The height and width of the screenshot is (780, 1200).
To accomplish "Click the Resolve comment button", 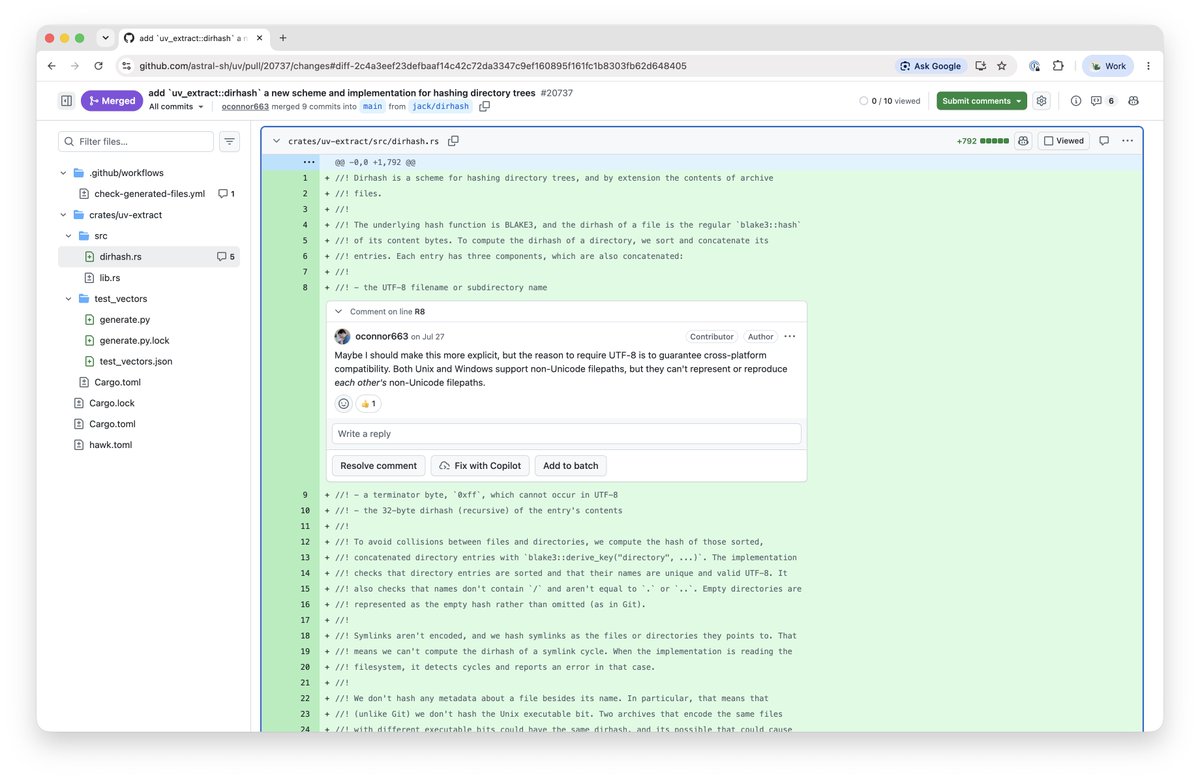I will [378, 466].
